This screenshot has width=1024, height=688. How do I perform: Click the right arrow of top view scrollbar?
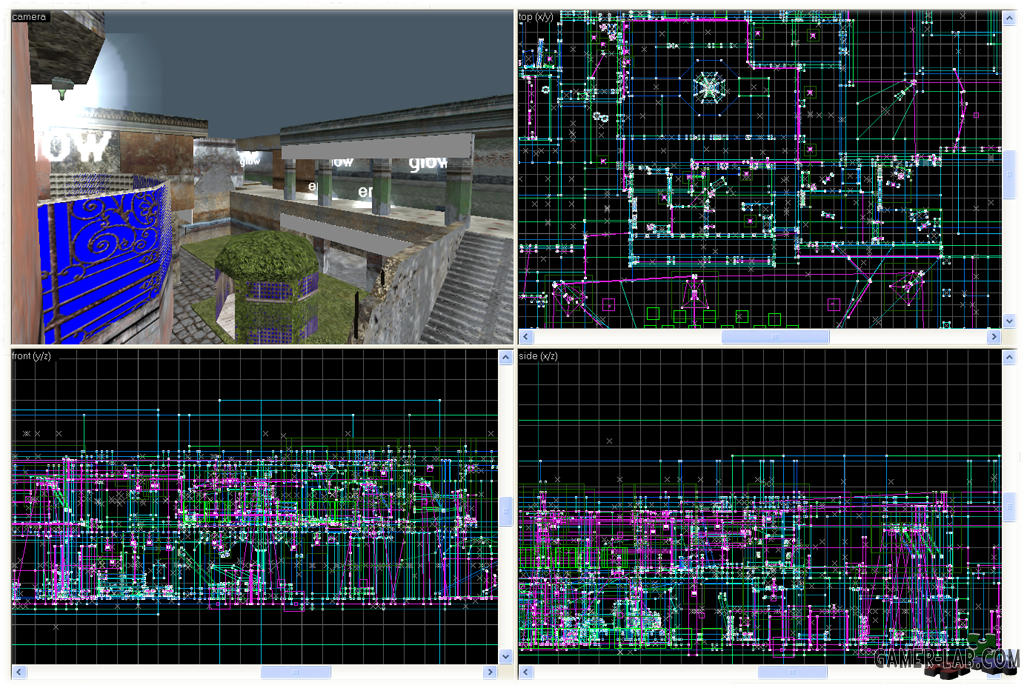coord(994,337)
